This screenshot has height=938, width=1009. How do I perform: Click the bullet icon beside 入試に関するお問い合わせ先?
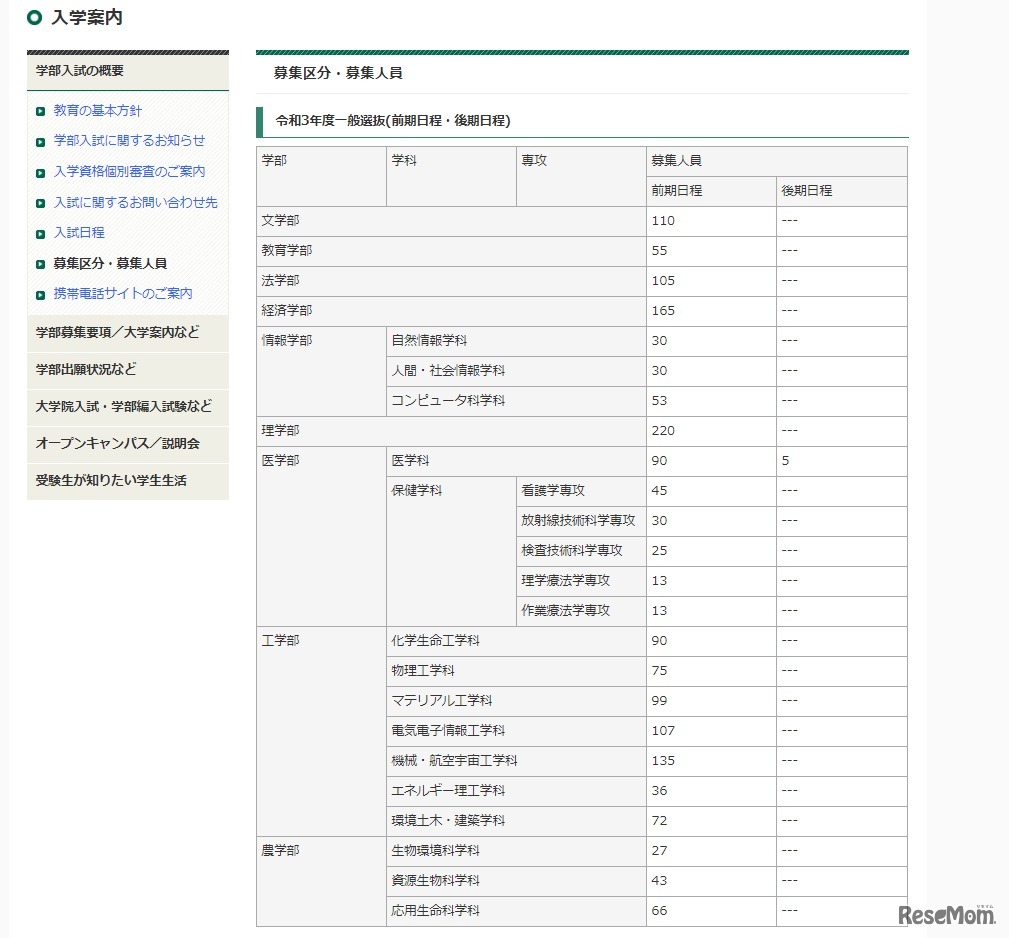tap(41, 202)
